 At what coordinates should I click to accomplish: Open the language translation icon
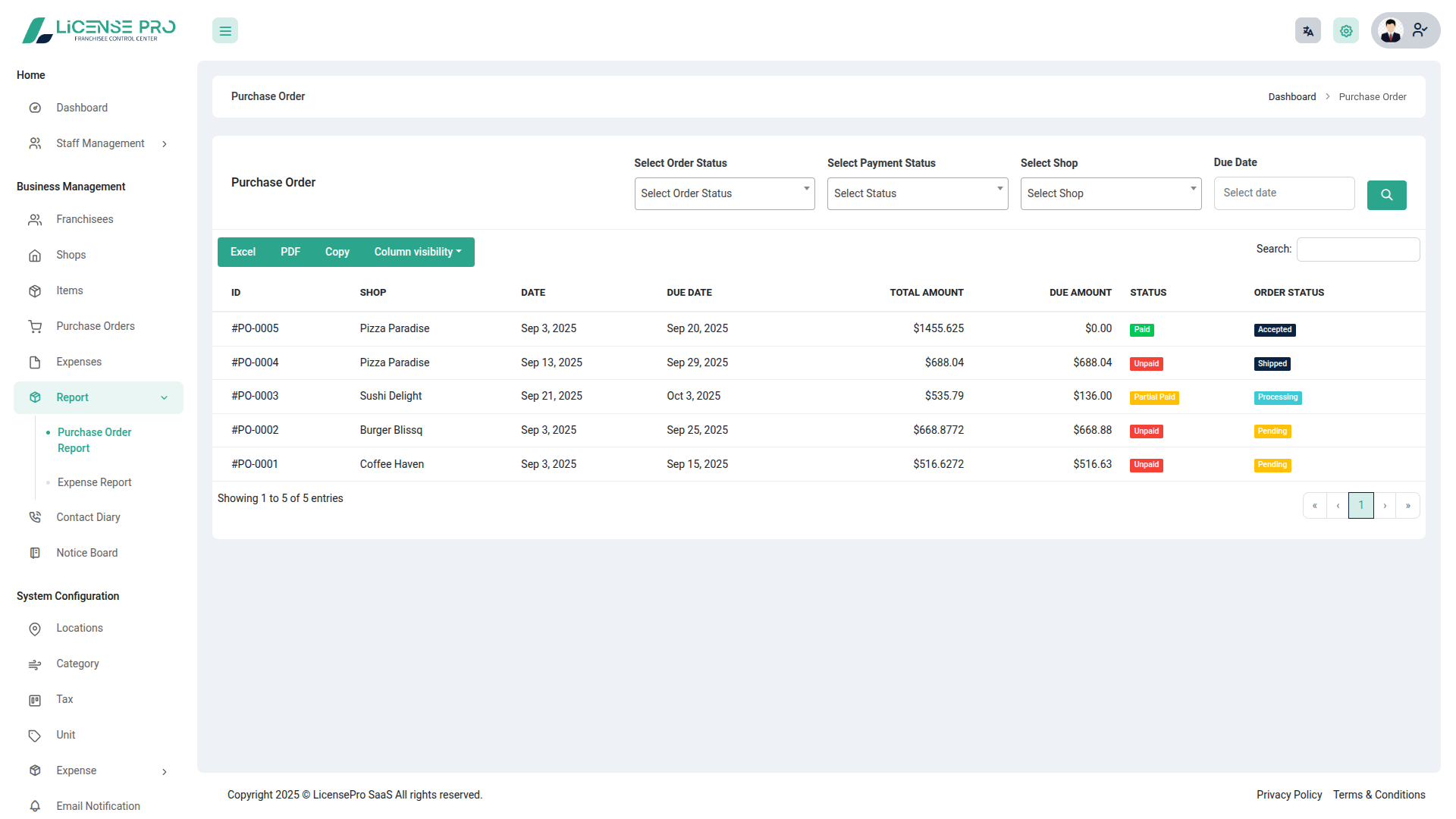(1307, 31)
